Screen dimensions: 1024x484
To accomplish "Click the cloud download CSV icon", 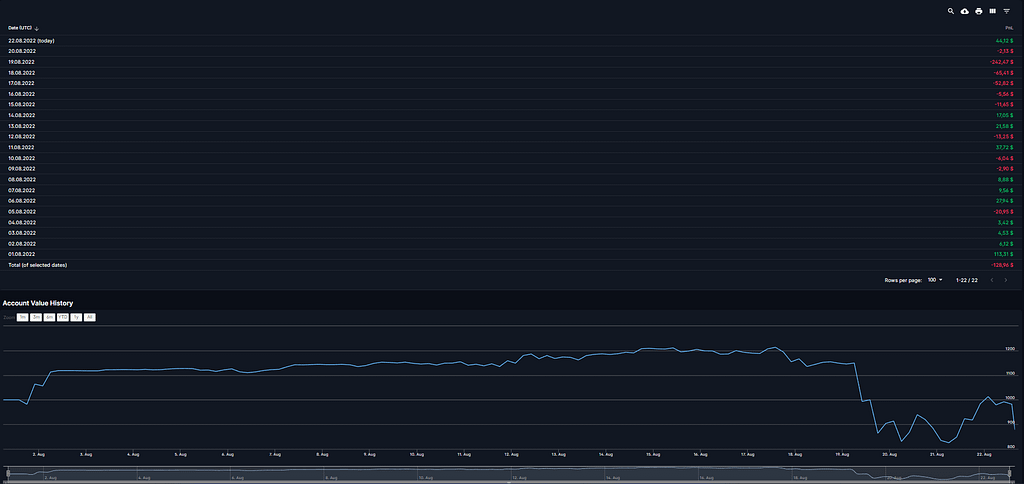I will (x=965, y=11).
